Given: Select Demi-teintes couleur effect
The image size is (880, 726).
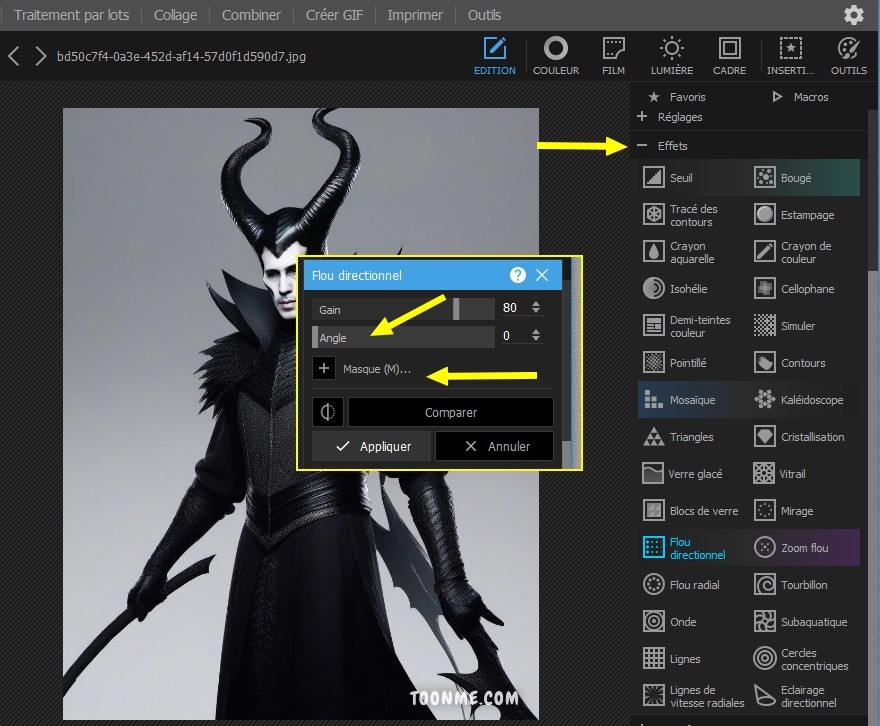Looking at the screenshot, I should [686, 326].
